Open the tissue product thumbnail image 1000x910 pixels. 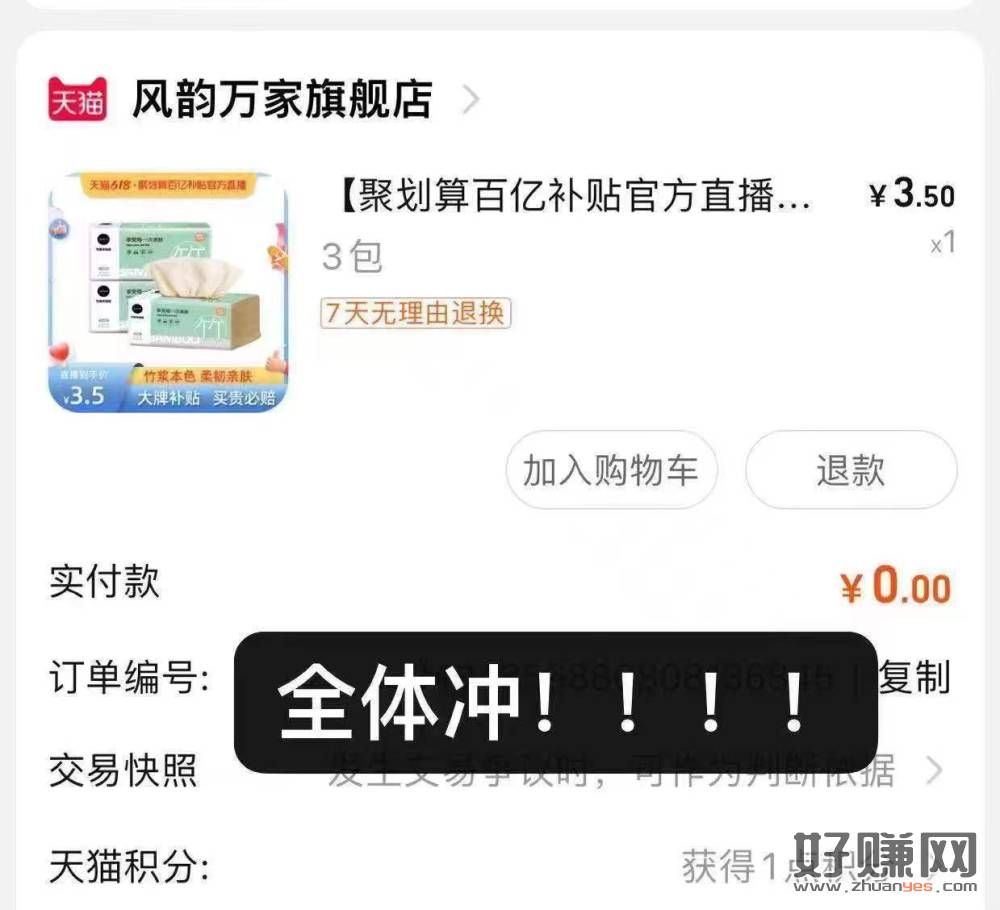point(168,292)
